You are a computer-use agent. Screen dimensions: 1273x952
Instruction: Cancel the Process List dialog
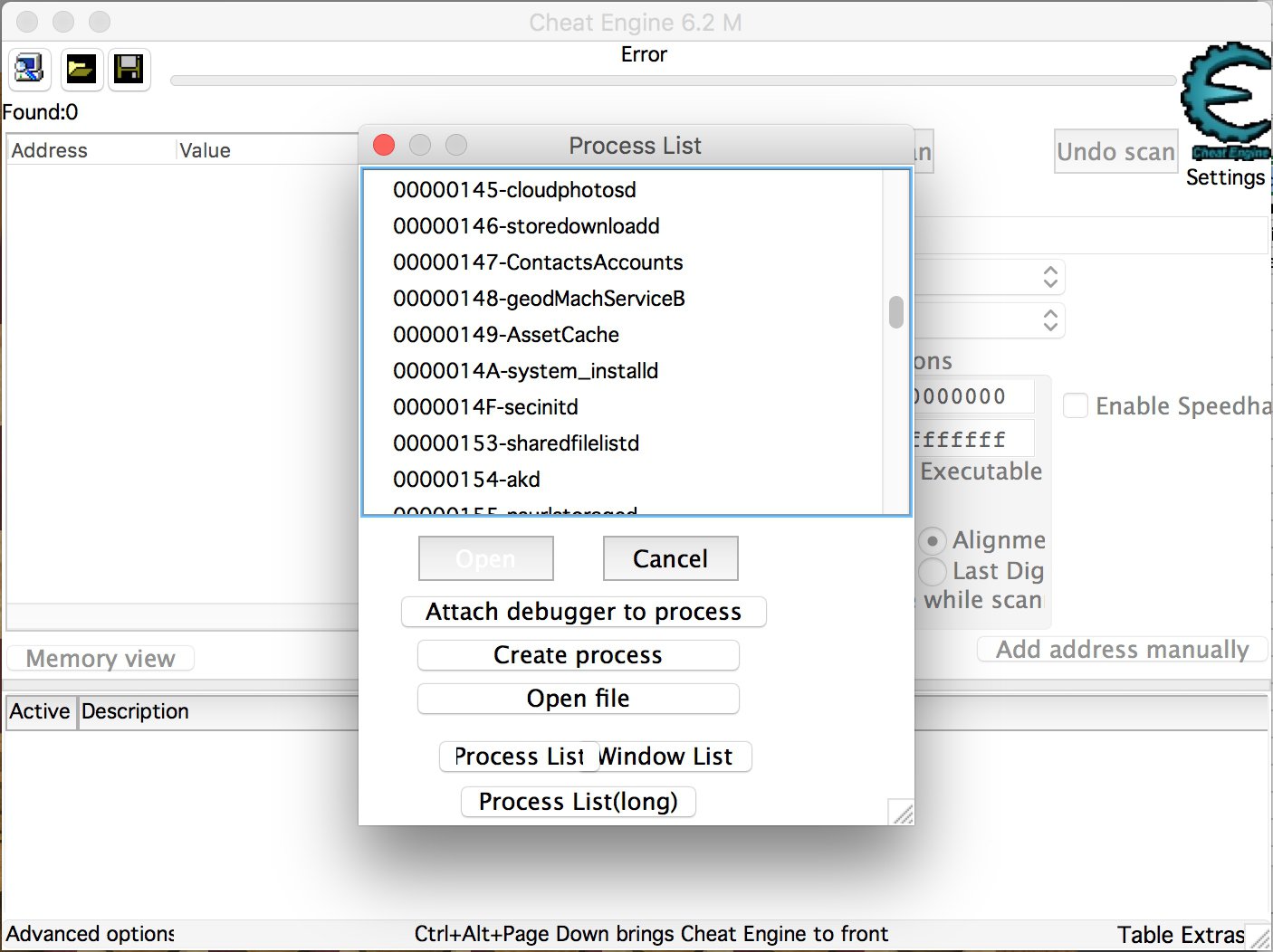click(670, 558)
